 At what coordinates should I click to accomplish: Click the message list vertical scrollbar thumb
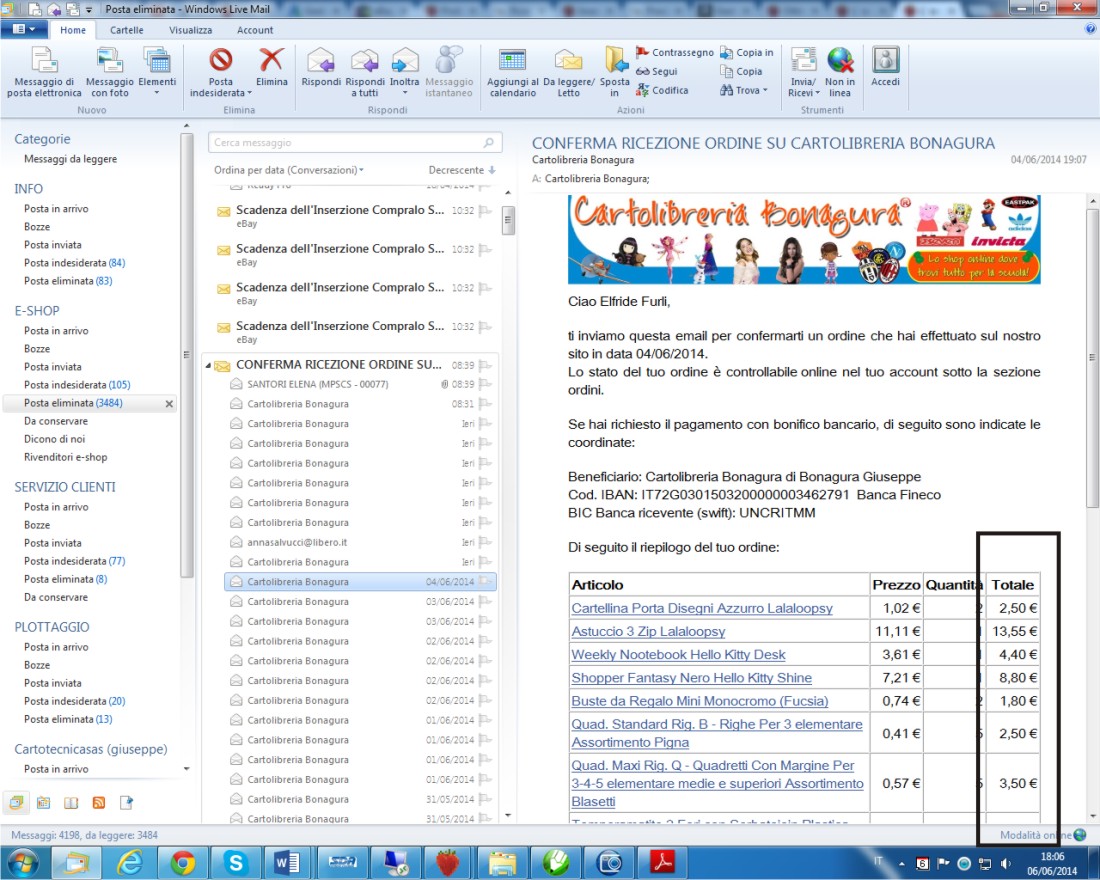[508, 220]
